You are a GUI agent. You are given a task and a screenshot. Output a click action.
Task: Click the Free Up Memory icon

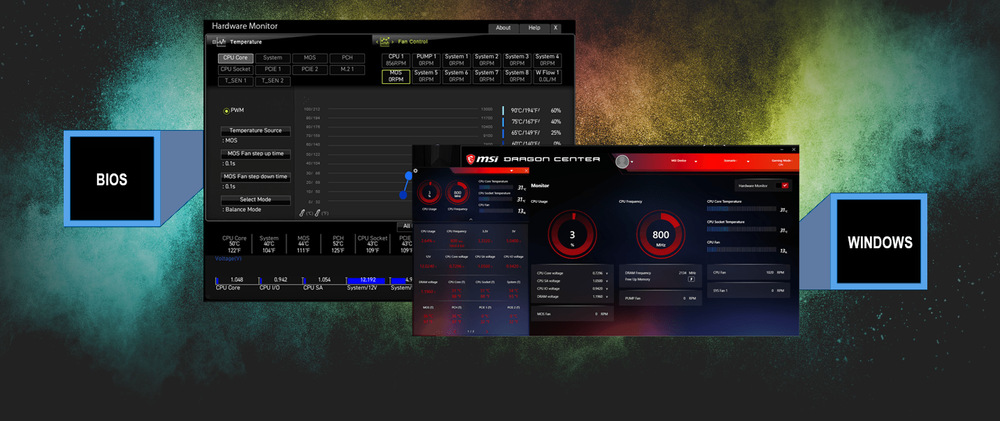[691, 279]
